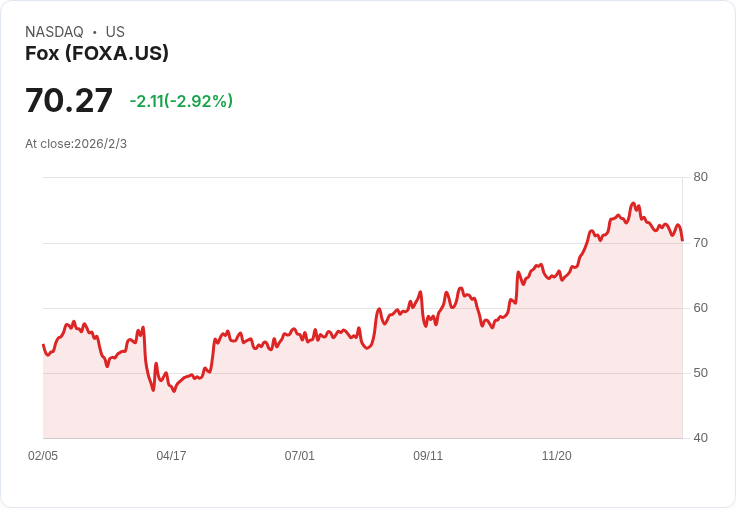The image size is (736, 508).
Task: Click the NASDAQ exchange label
Action: coord(54,31)
